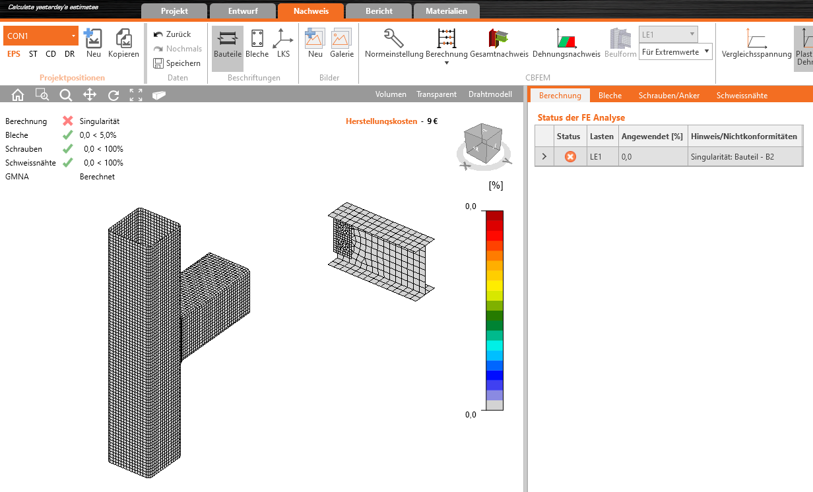Click the Speichern button
This screenshot has width=813, height=492.
point(177,63)
